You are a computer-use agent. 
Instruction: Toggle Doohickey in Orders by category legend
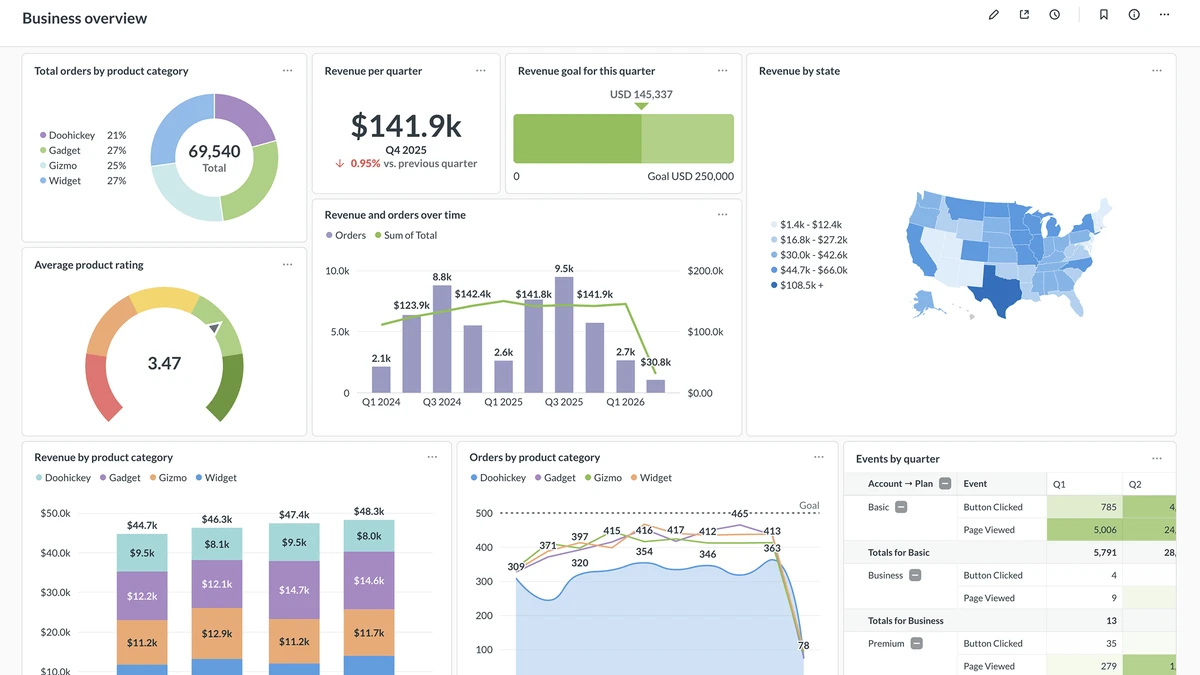pyautogui.click(x=499, y=478)
